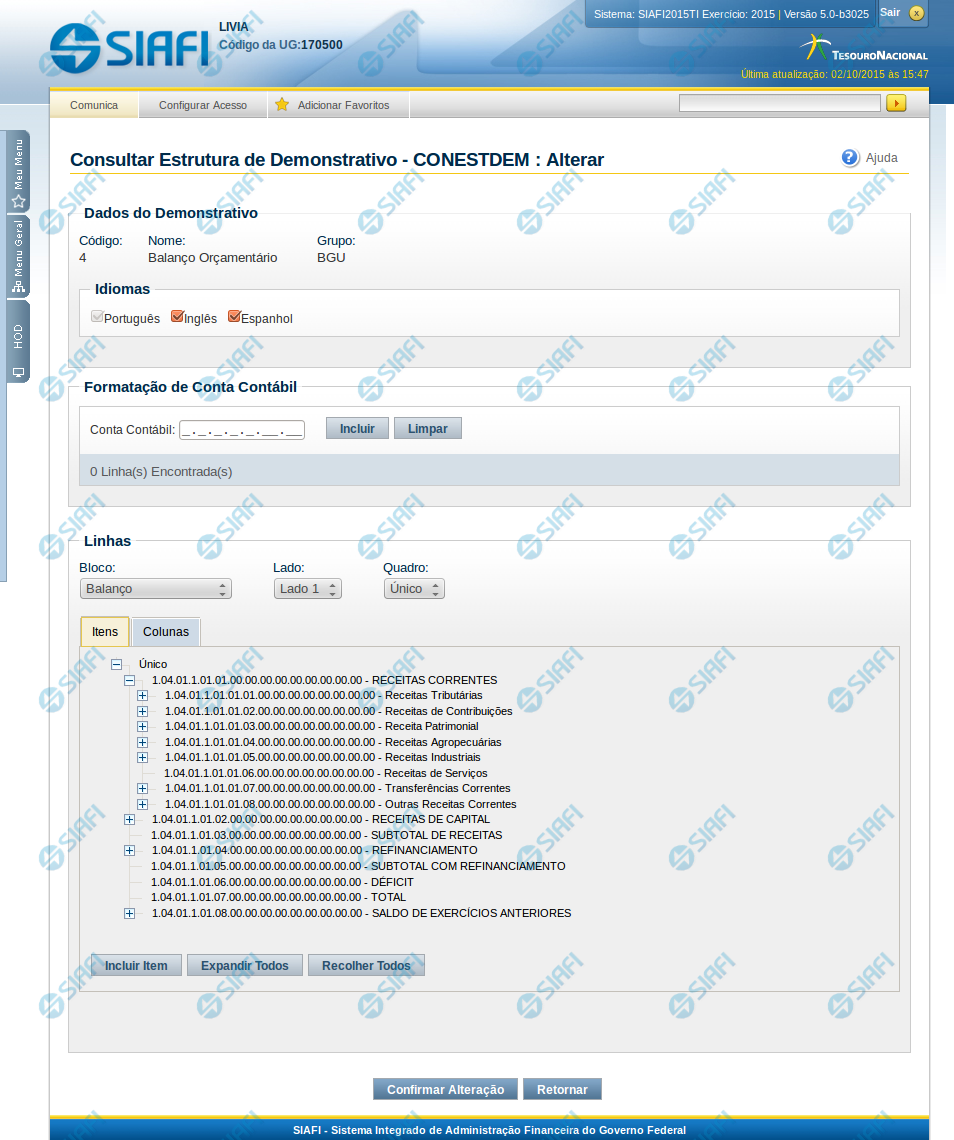Open the Configurar Acesso menu item

[203, 105]
